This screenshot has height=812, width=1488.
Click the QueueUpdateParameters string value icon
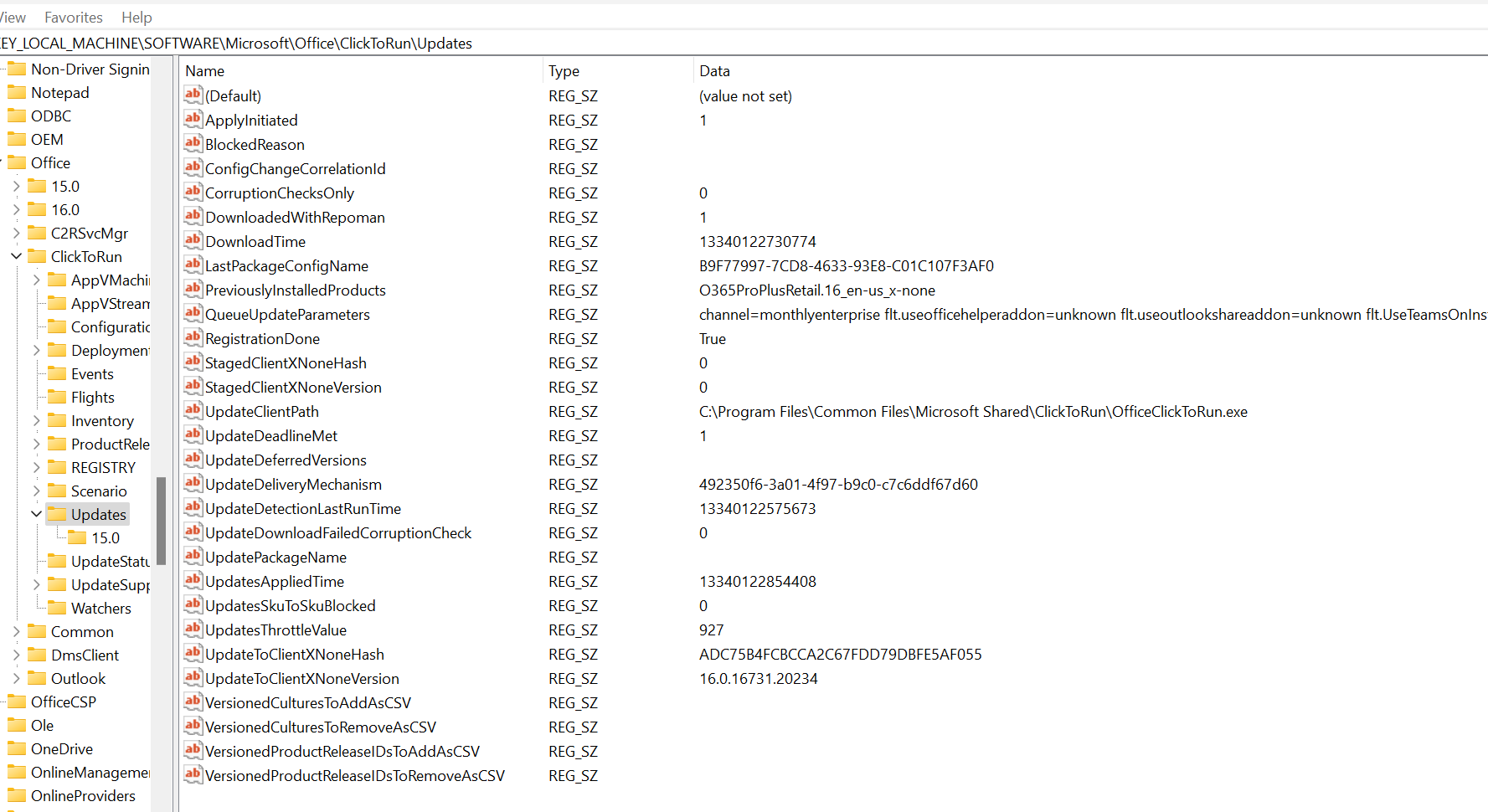(x=193, y=313)
